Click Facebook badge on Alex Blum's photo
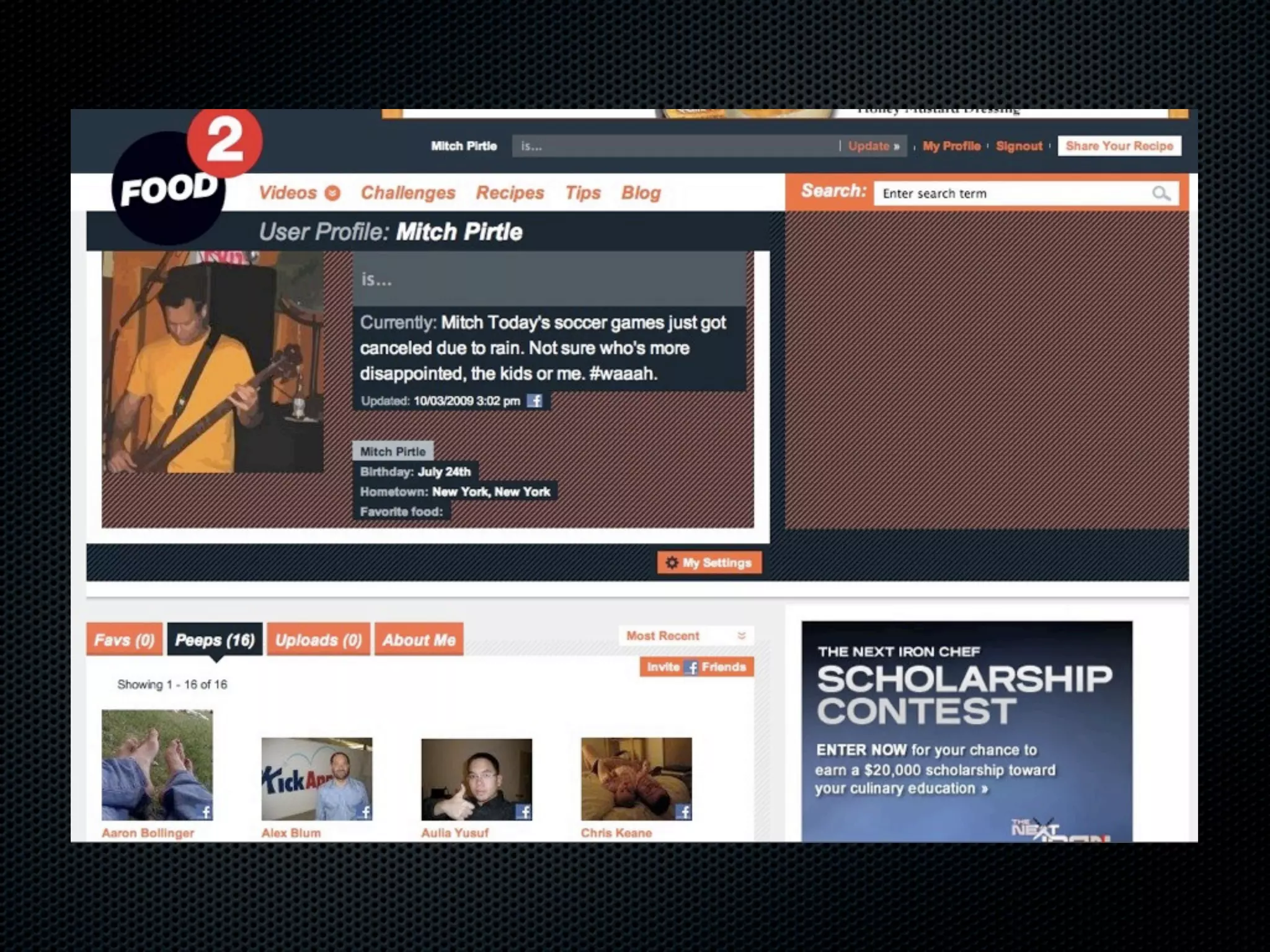The width and height of the screenshot is (1270, 952). 365,811
